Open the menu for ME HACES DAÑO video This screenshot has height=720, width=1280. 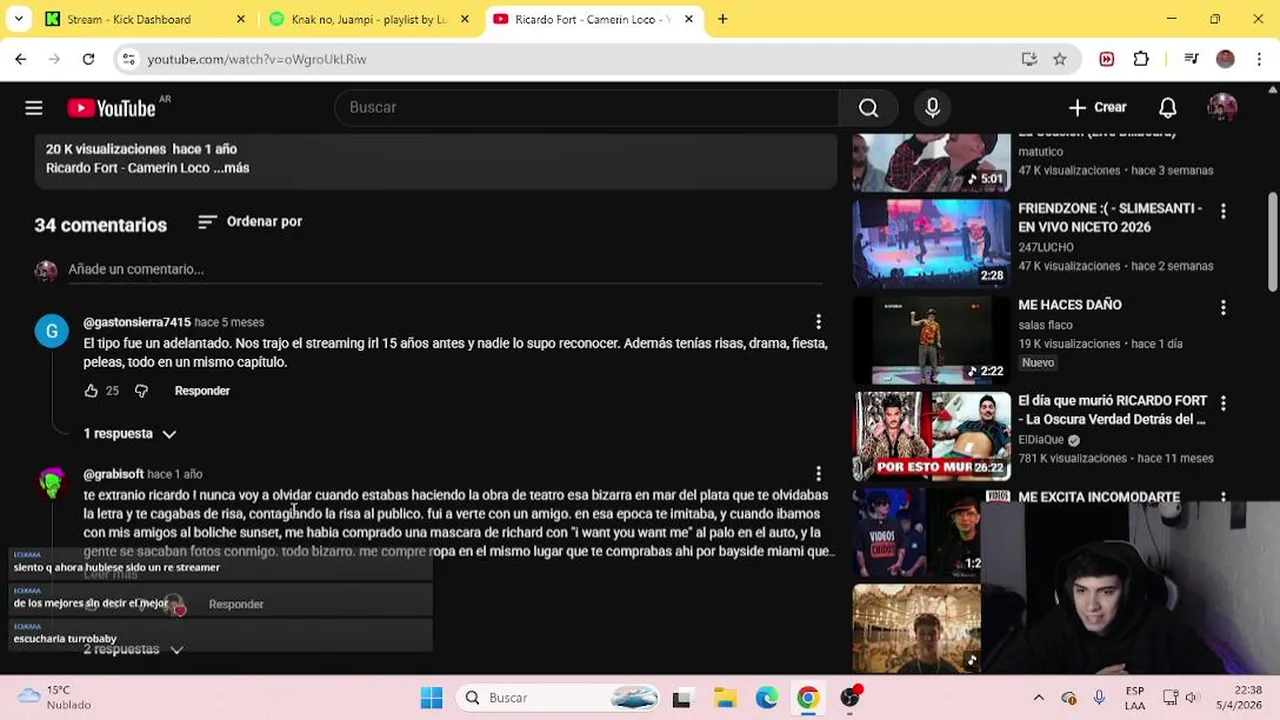pyautogui.click(x=1222, y=307)
